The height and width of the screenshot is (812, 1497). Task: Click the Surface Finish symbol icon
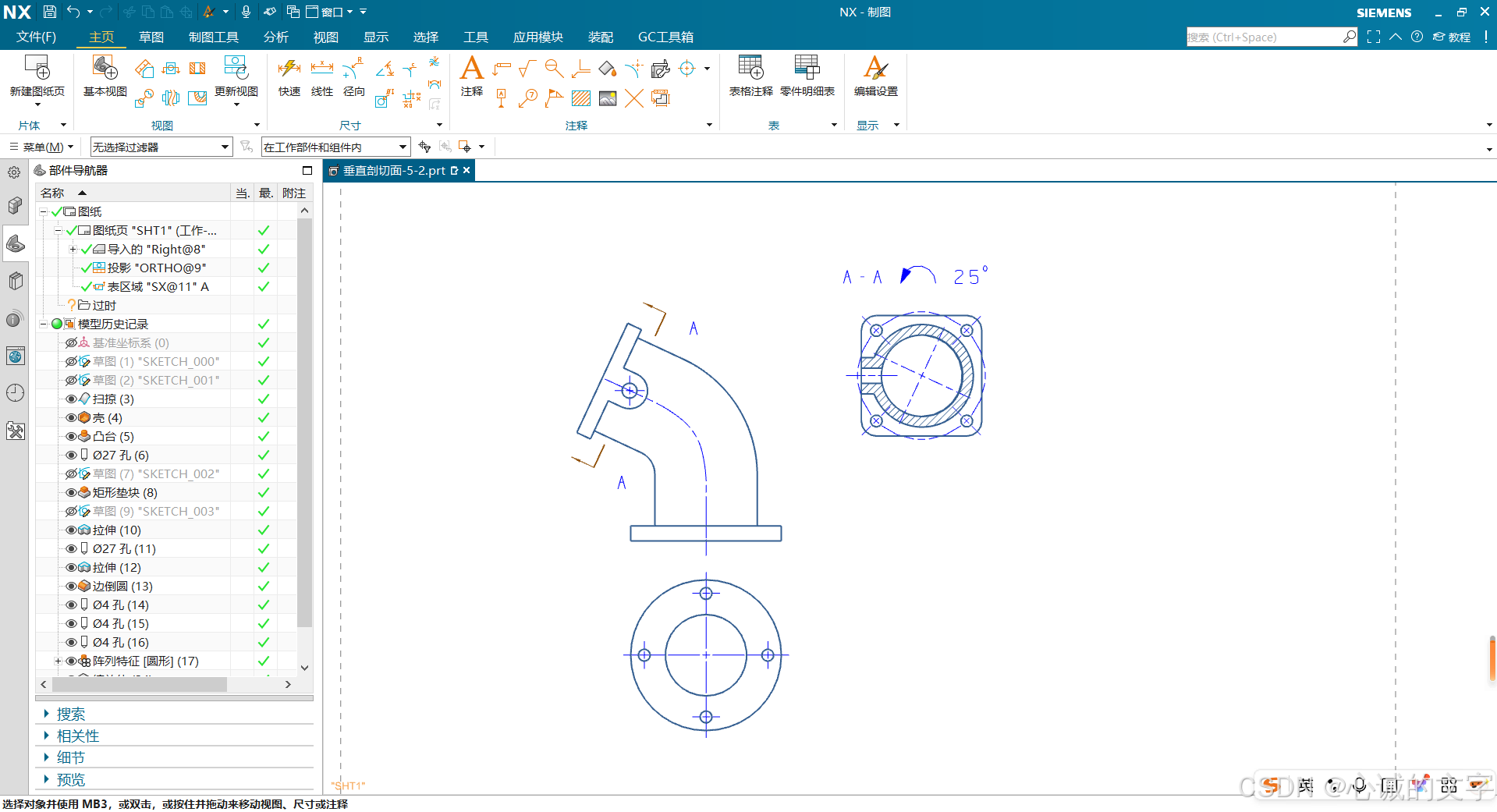tap(527, 69)
